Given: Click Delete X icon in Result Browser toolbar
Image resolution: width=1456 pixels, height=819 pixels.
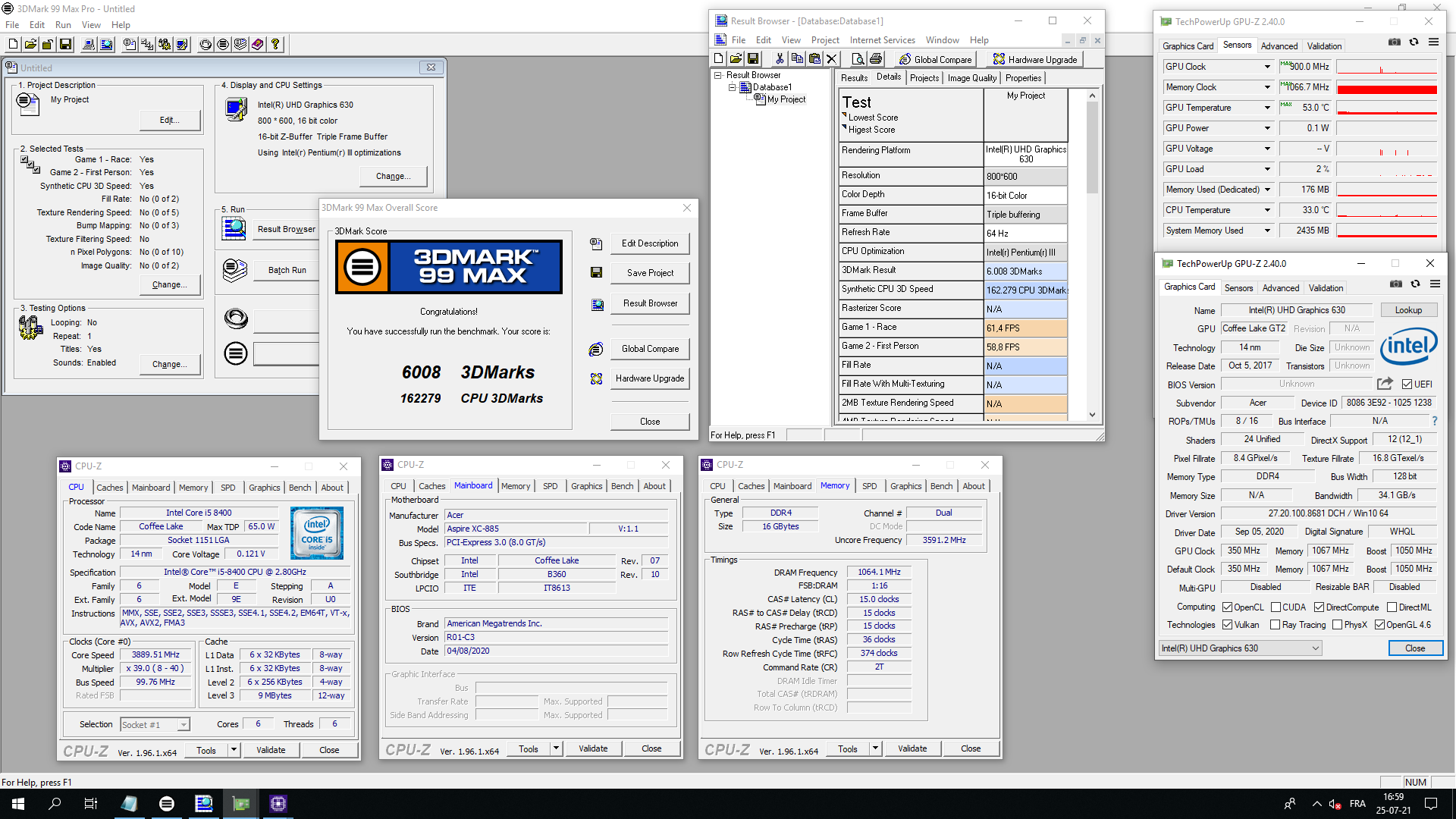Looking at the screenshot, I should coord(832,59).
